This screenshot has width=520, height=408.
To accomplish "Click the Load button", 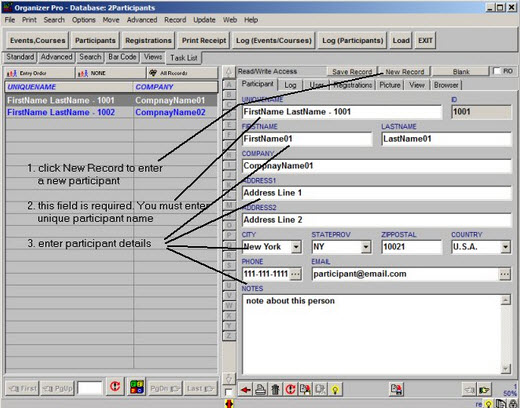I will 401,41.
